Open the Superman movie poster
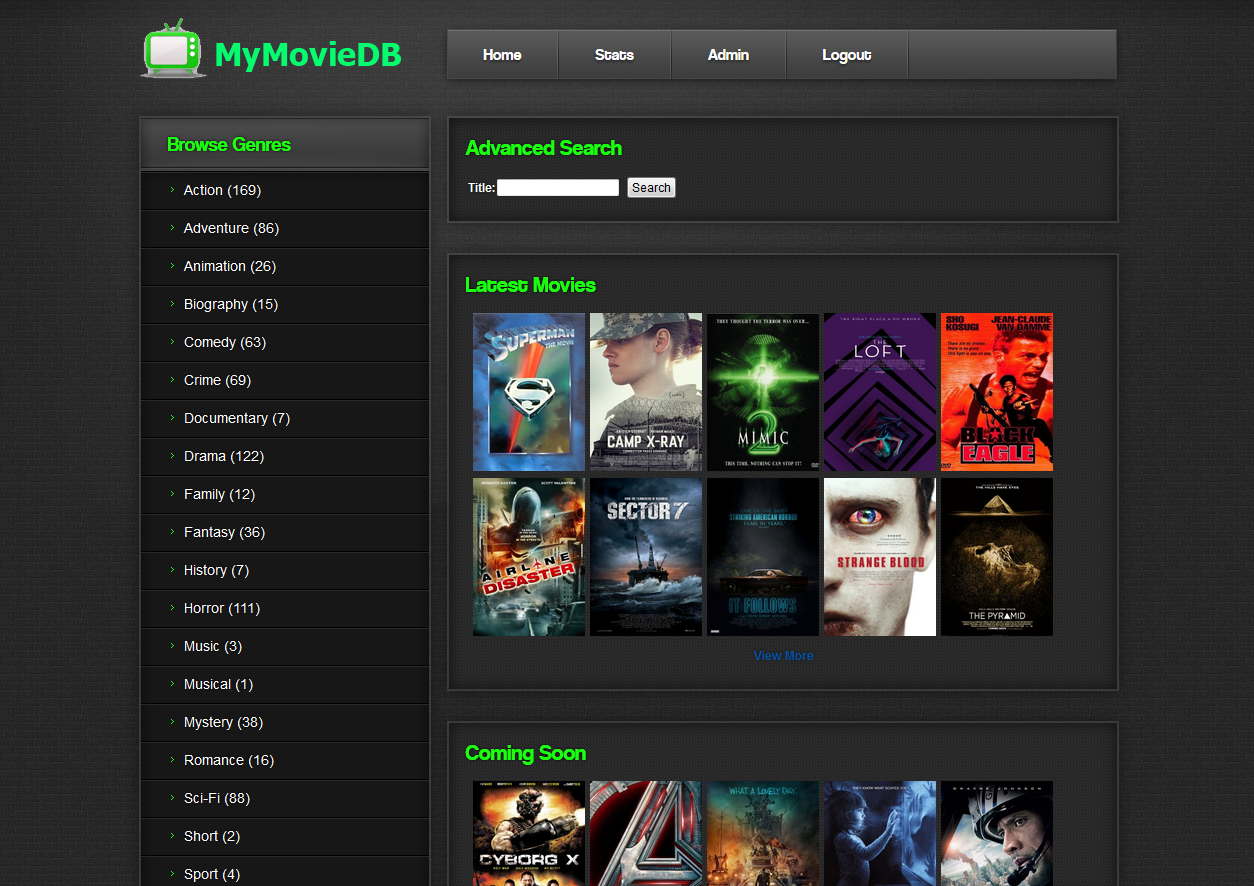This screenshot has height=886, width=1254. 528,391
